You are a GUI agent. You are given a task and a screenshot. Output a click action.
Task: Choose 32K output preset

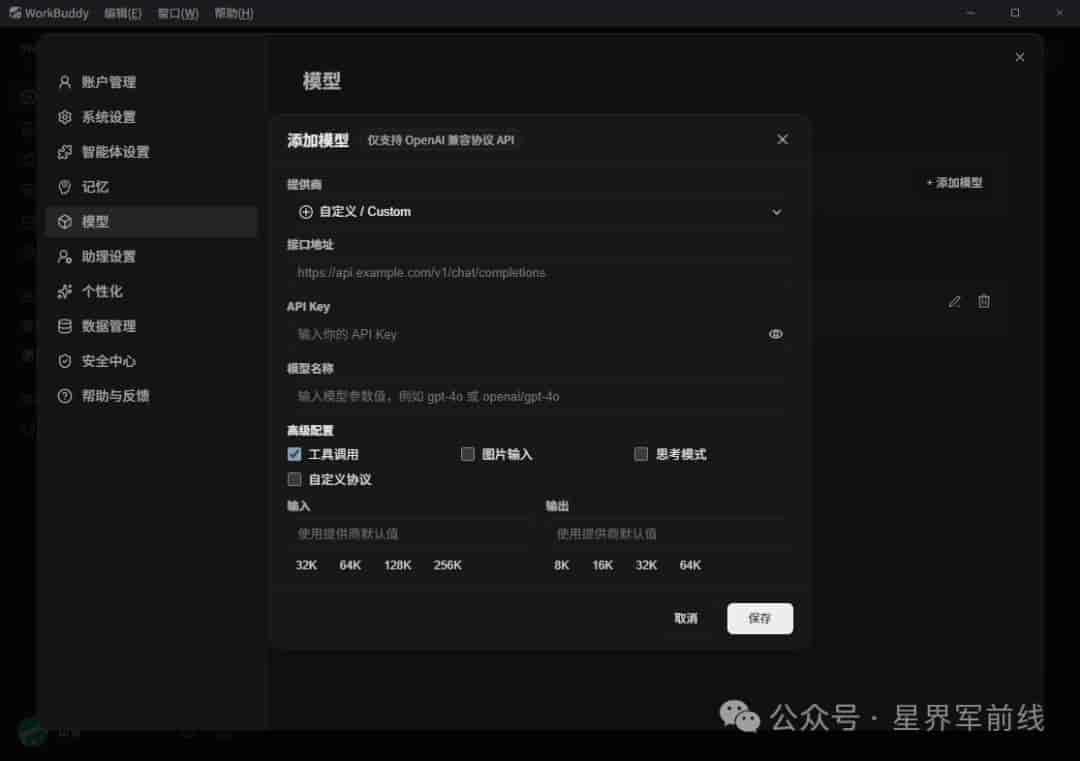646,565
